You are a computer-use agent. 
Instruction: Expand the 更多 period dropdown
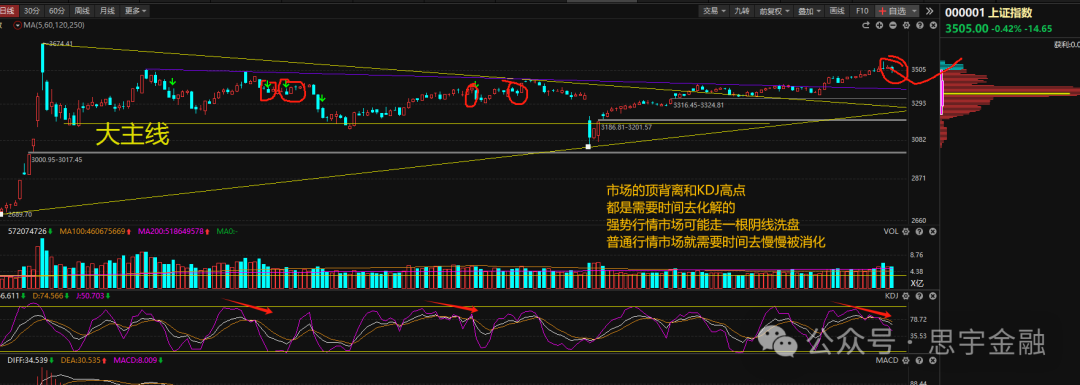(x=134, y=11)
